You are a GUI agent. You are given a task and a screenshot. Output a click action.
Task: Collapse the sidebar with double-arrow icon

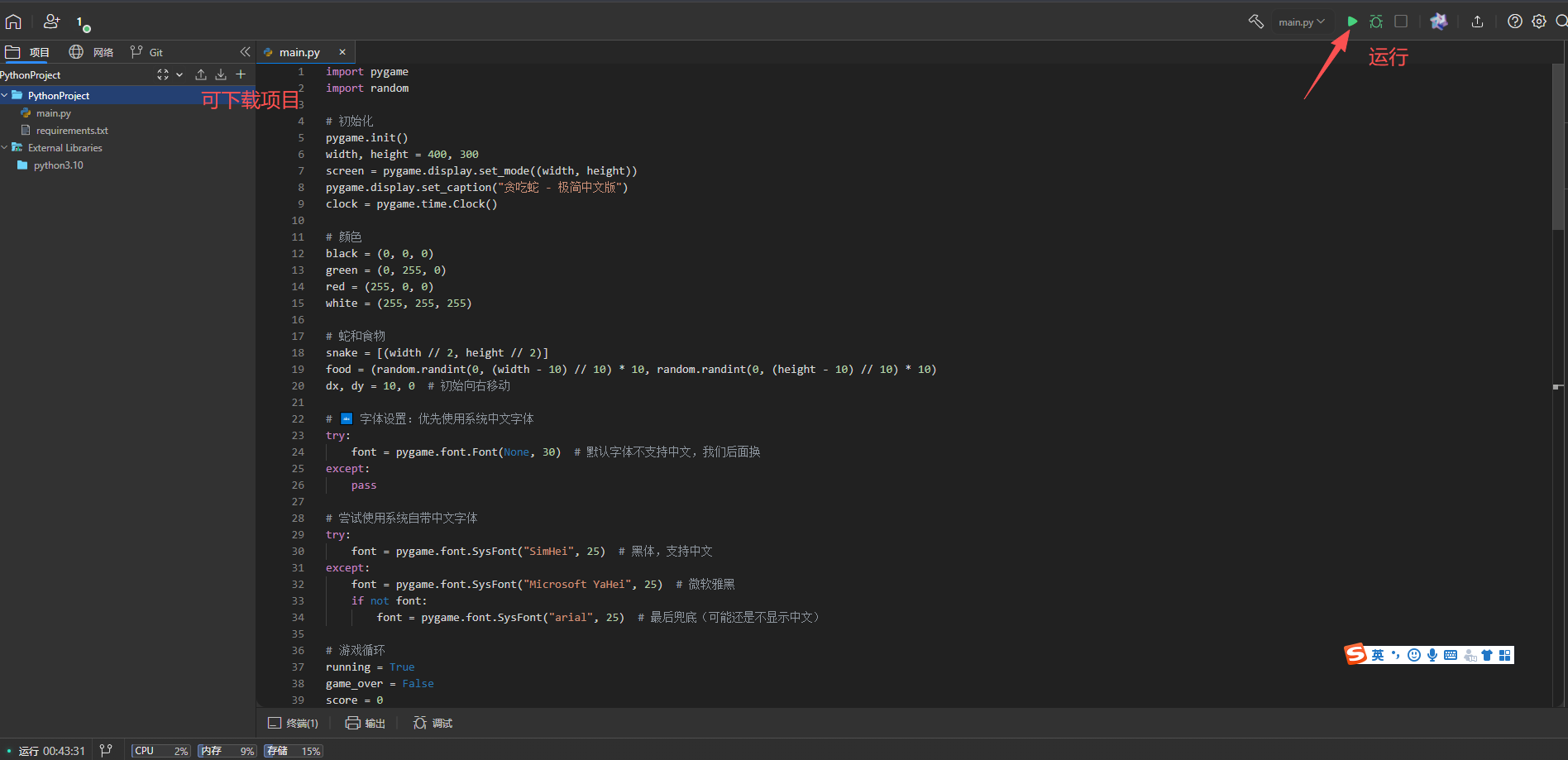245,52
